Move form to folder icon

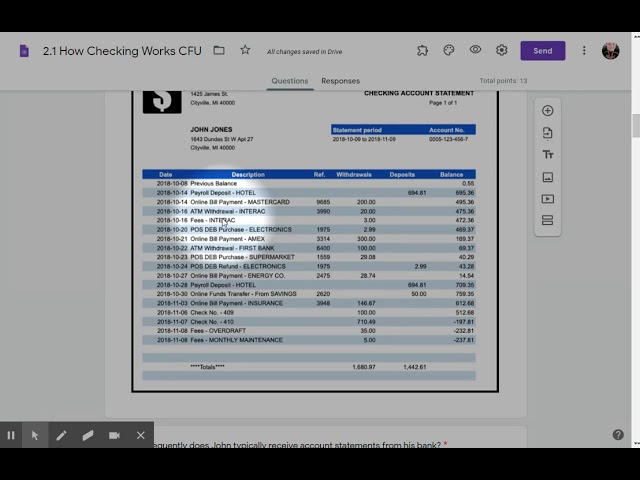tap(219, 50)
